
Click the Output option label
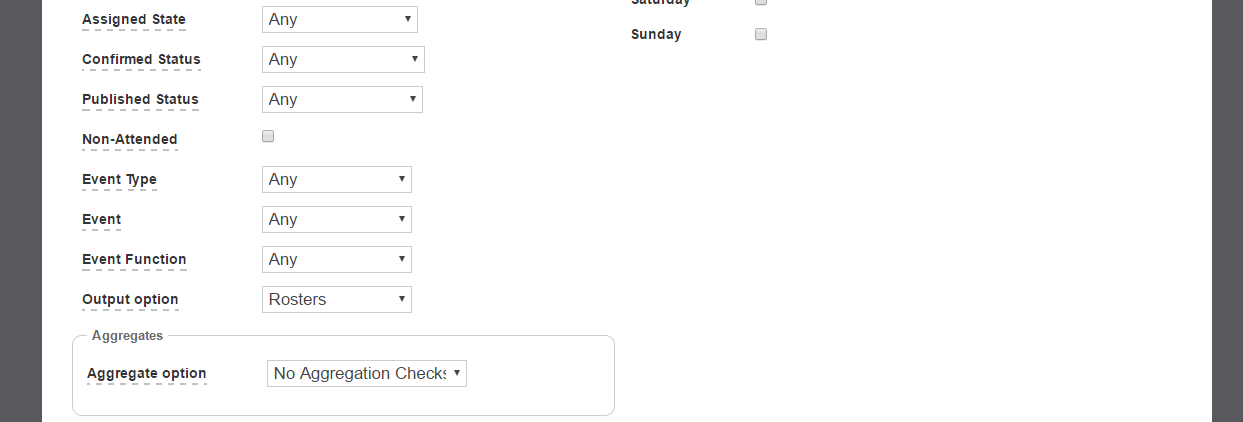click(x=130, y=299)
